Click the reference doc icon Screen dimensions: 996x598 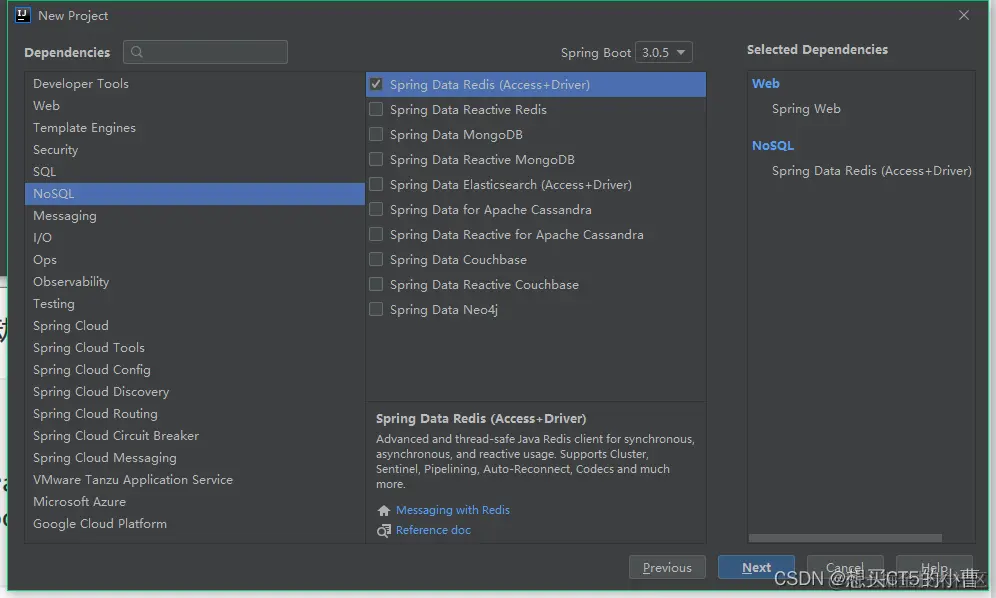pos(384,531)
